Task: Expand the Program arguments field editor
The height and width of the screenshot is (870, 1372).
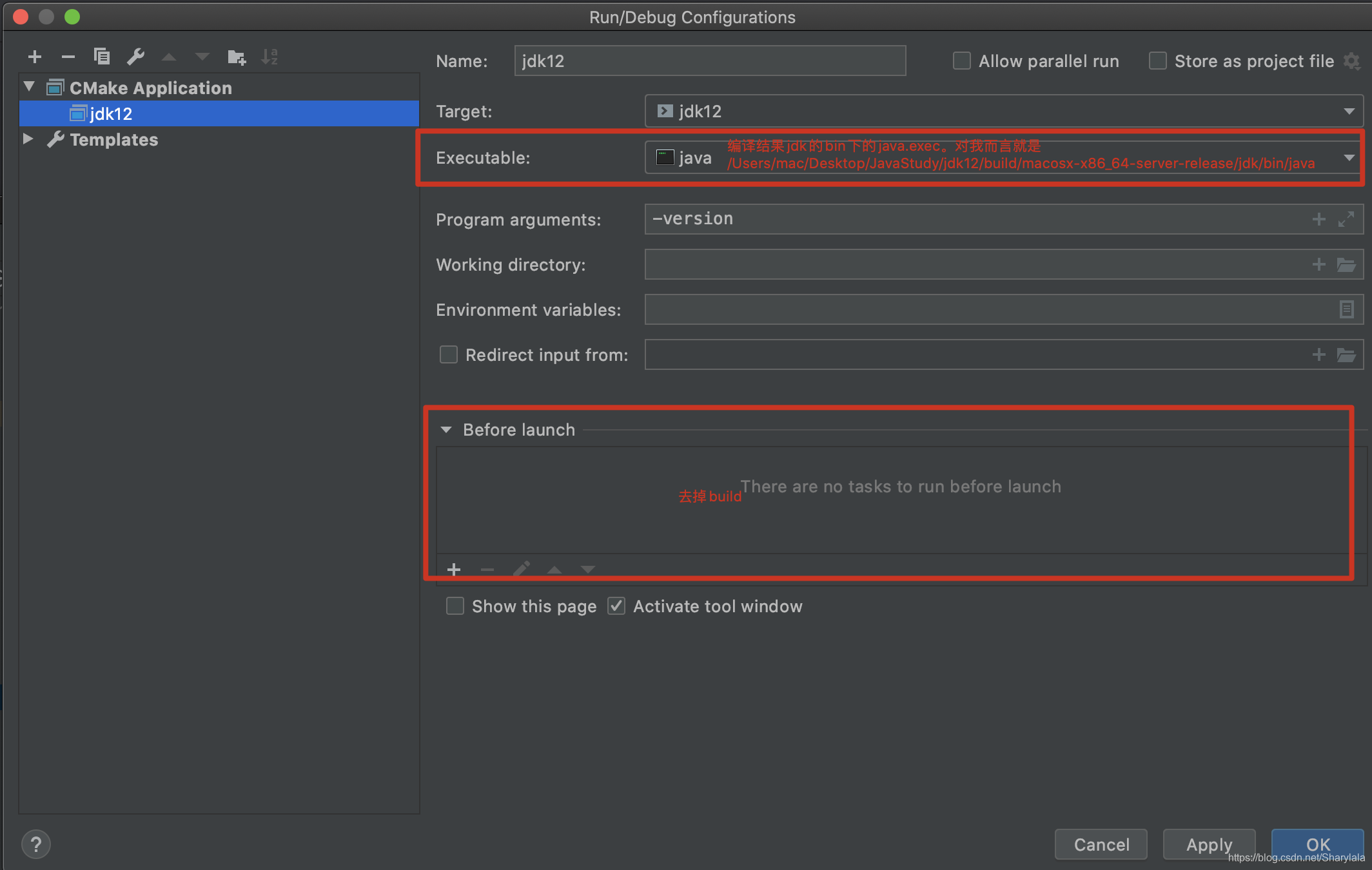Action: click(1346, 219)
